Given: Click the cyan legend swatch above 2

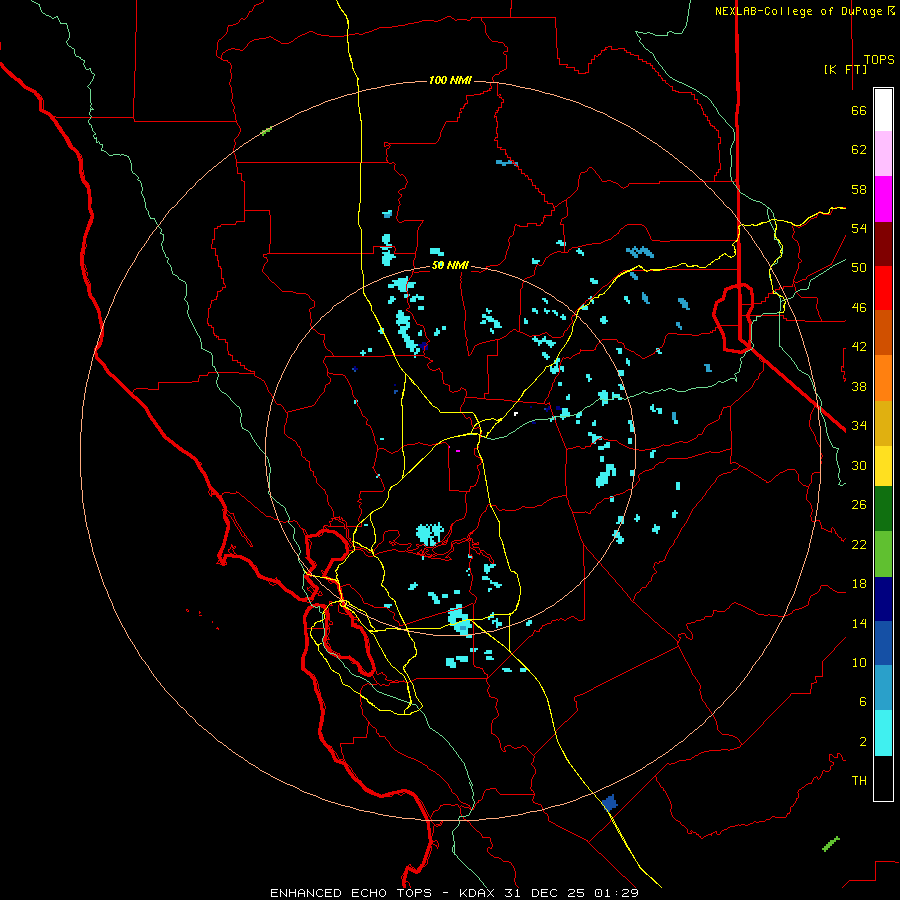Looking at the screenshot, I should coord(883,733).
